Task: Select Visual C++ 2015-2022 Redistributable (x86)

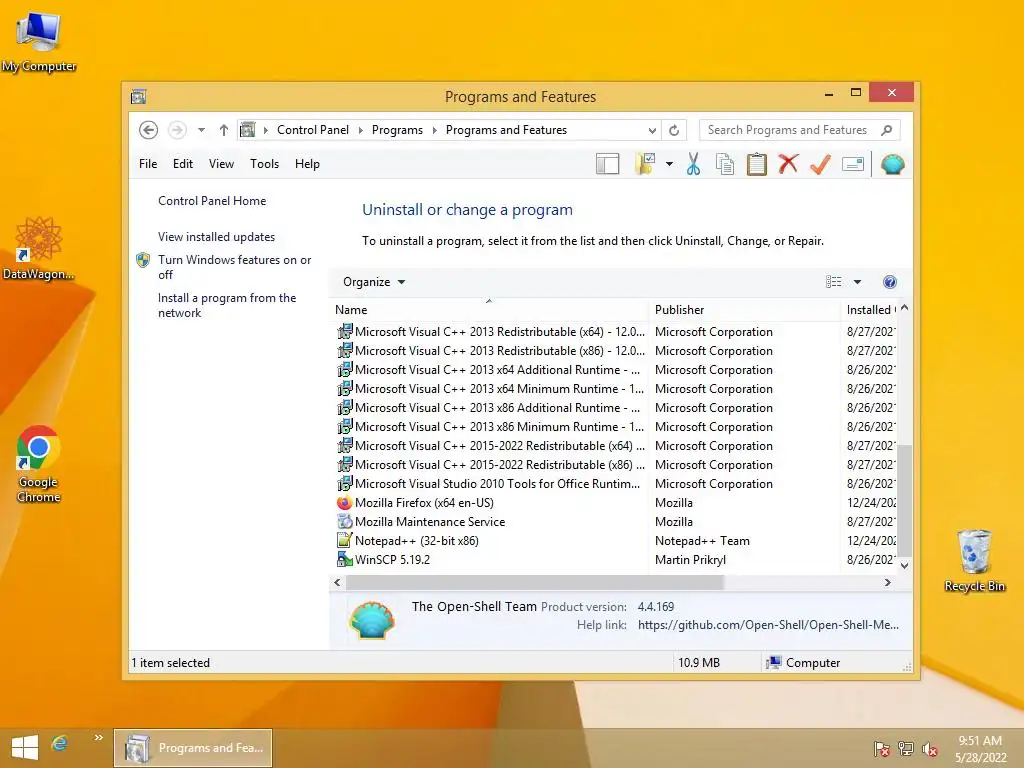Action: pyautogui.click(x=614, y=465)
